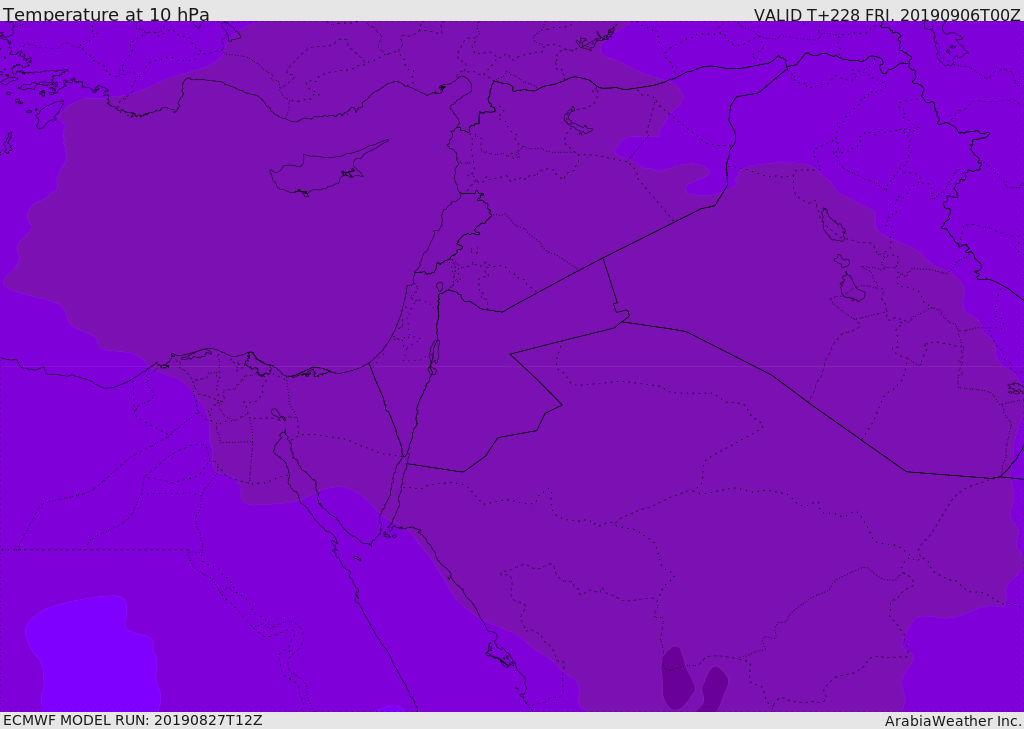This screenshot has width=1024, height=729.
Task: Click the light violet temperature region
Action: click(x=95, y=653)
